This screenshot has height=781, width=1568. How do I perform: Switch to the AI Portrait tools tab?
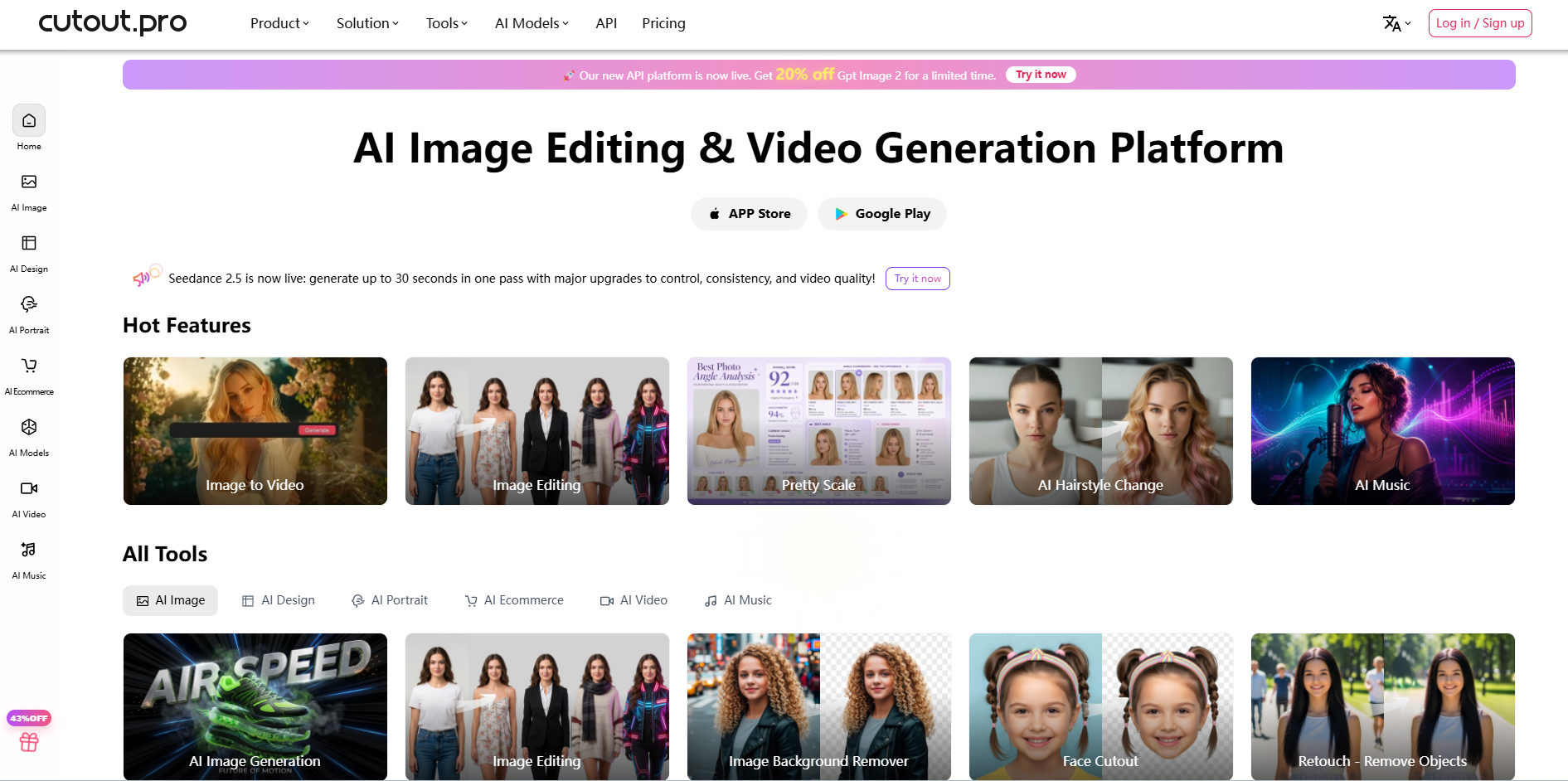point(390,600)
